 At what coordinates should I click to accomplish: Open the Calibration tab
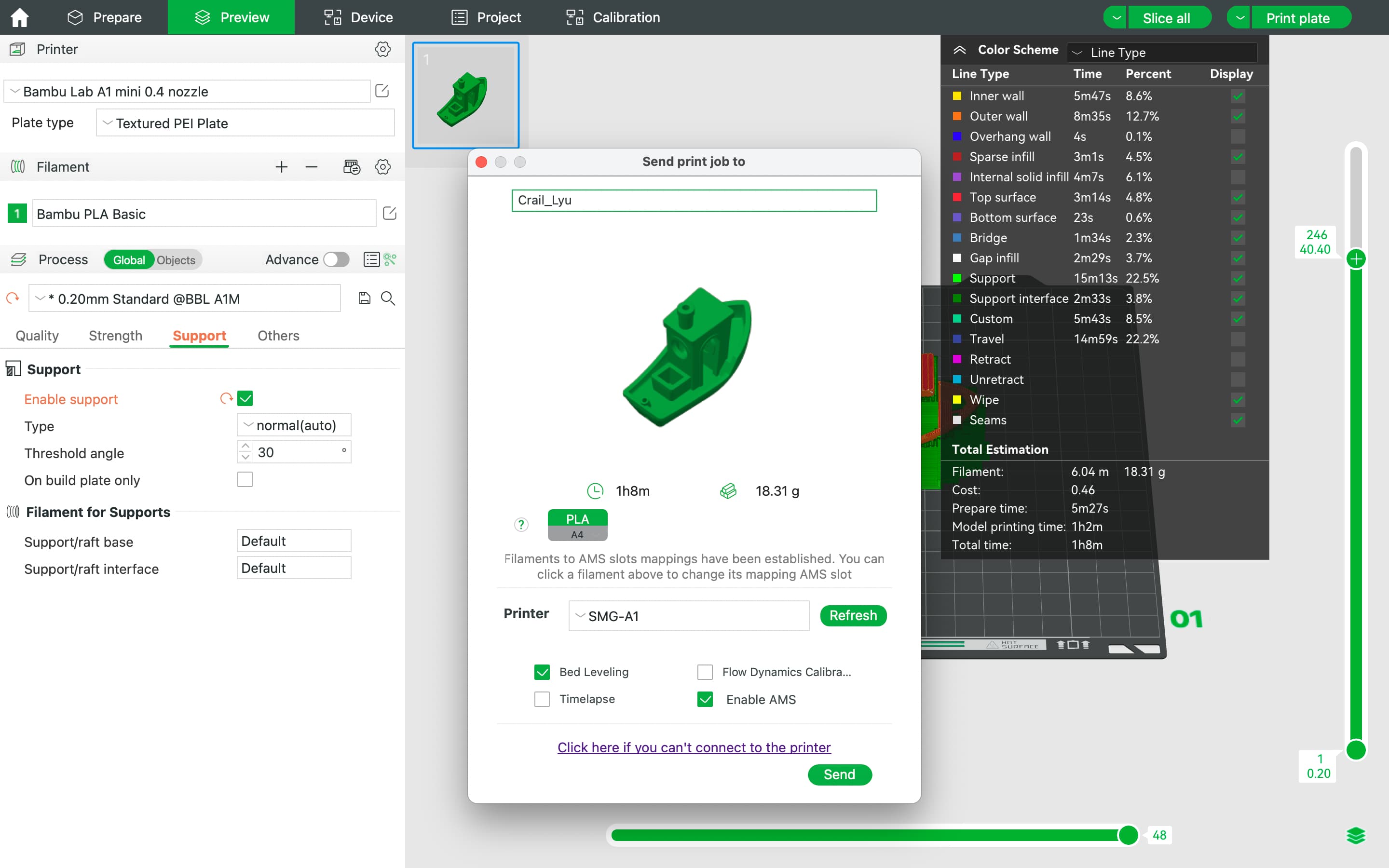tap(613, 17)
